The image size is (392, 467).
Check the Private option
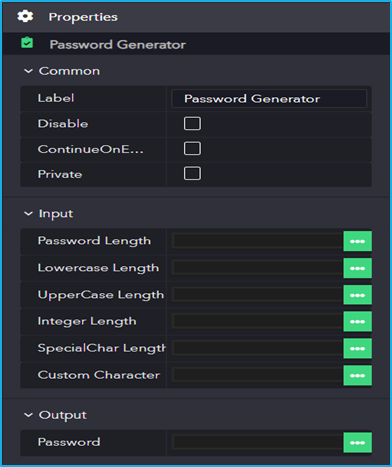click(192, 173)
